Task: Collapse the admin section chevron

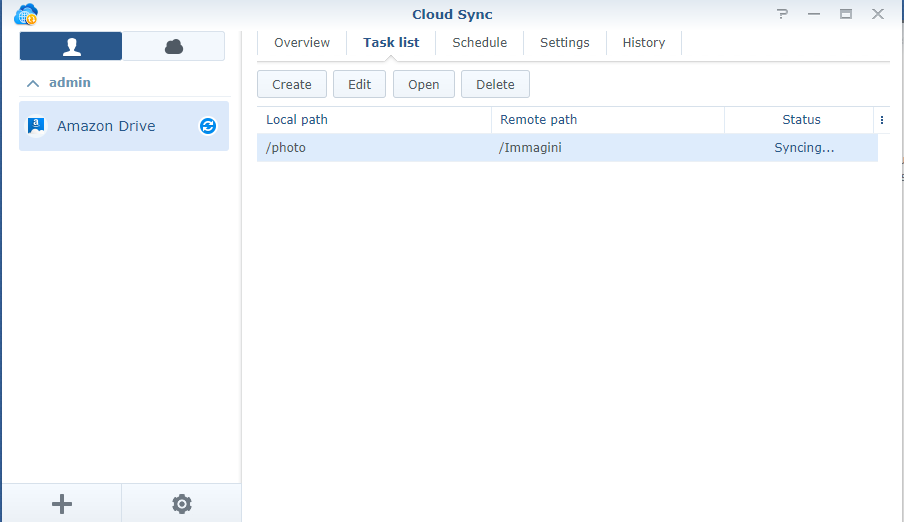Action: 33,83
